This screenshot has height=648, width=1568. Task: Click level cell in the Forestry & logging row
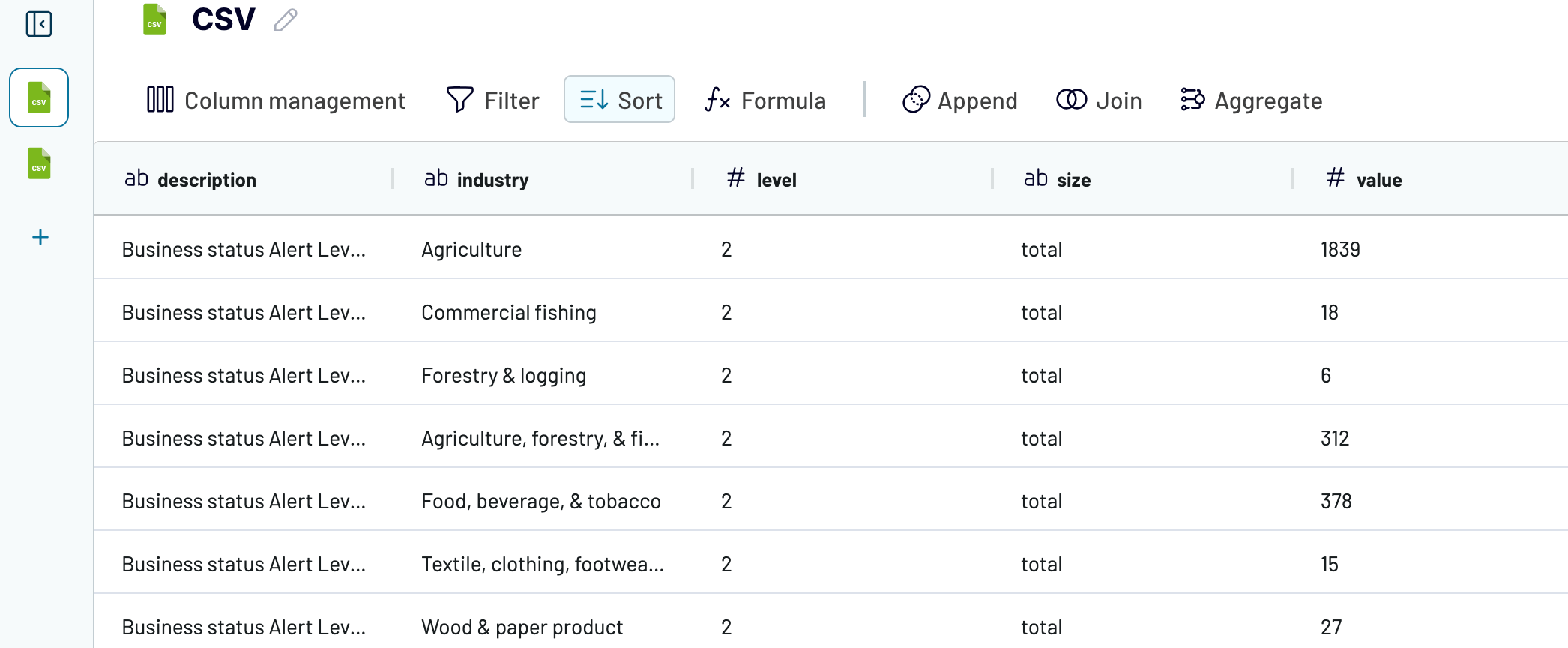click(x=726, y=375)
